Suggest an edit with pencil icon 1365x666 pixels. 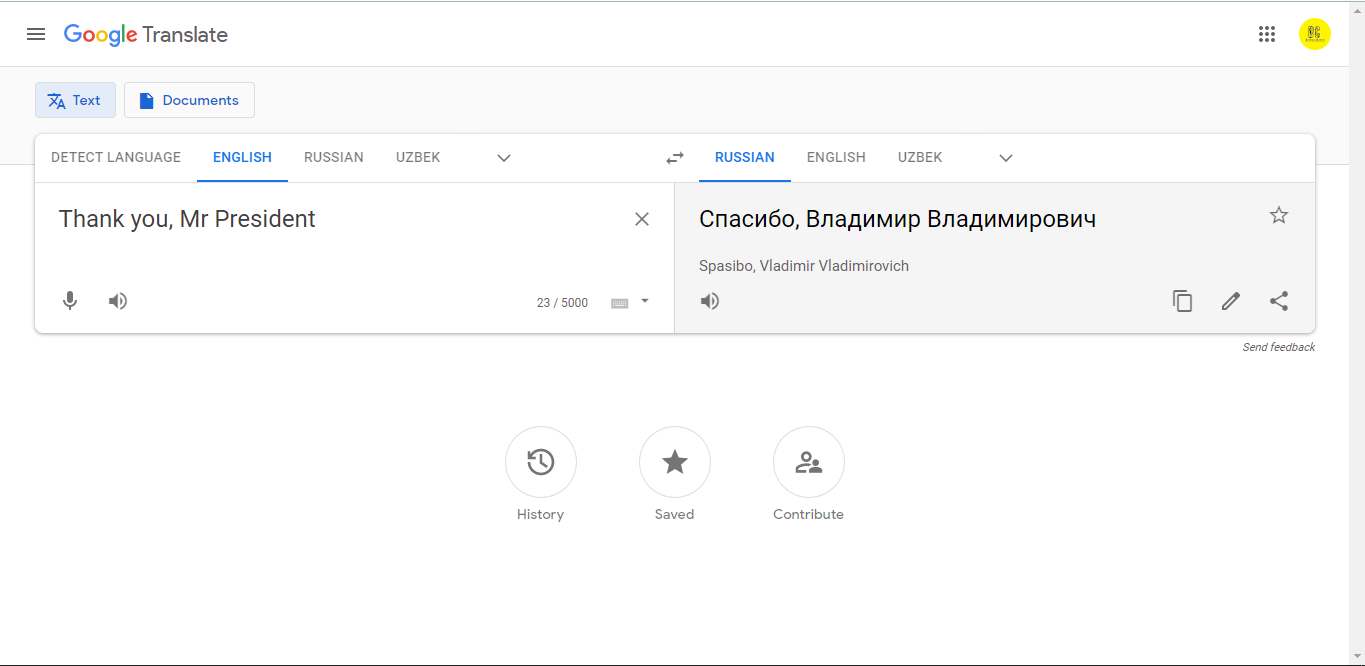tap(1231, 301)
